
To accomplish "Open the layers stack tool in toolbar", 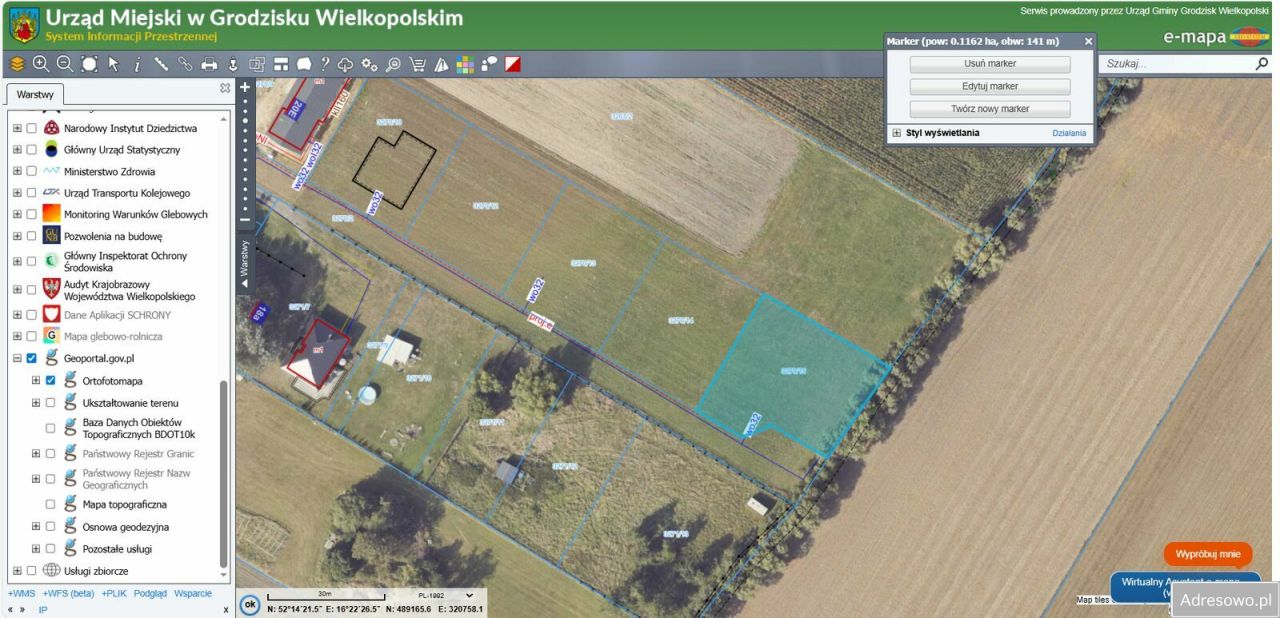I will [17, 64].
